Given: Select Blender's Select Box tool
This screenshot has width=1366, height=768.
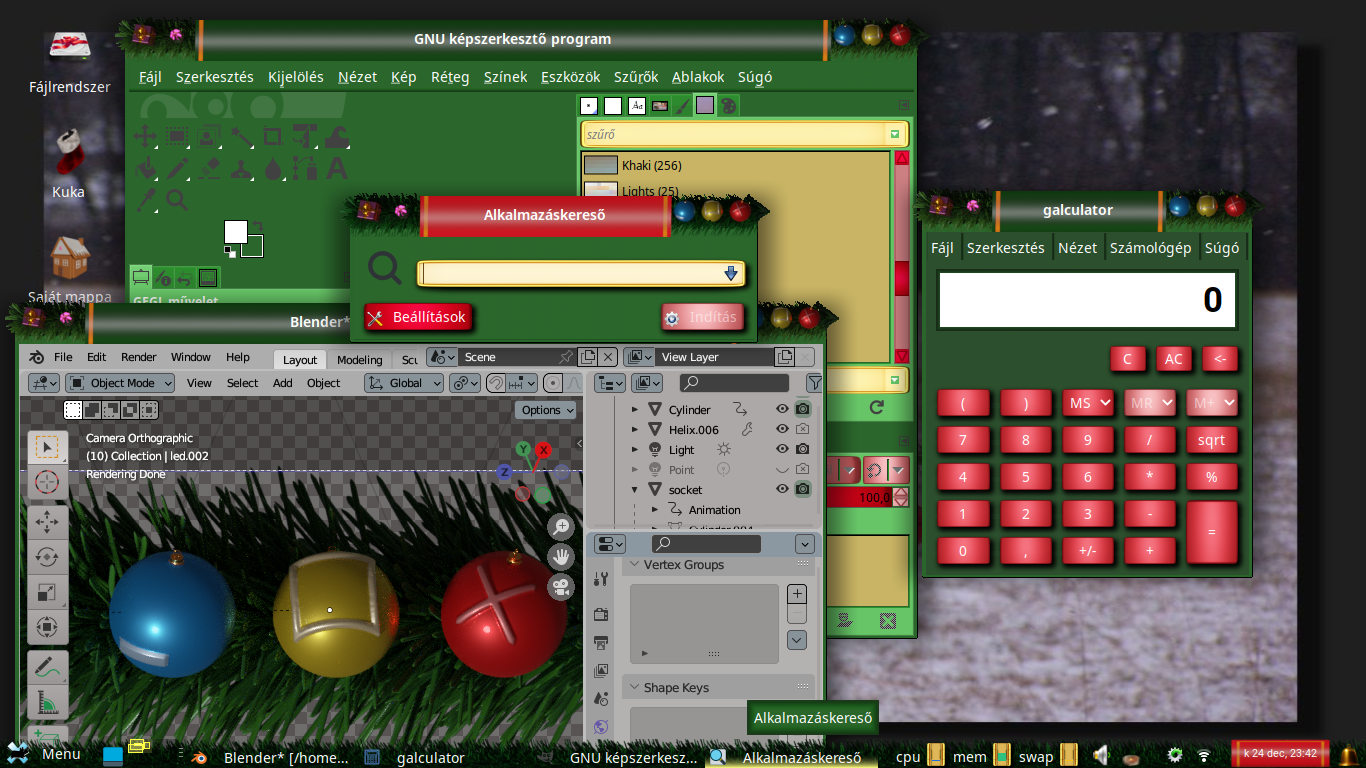Looking at the screenshot, I should coord(47,448).
